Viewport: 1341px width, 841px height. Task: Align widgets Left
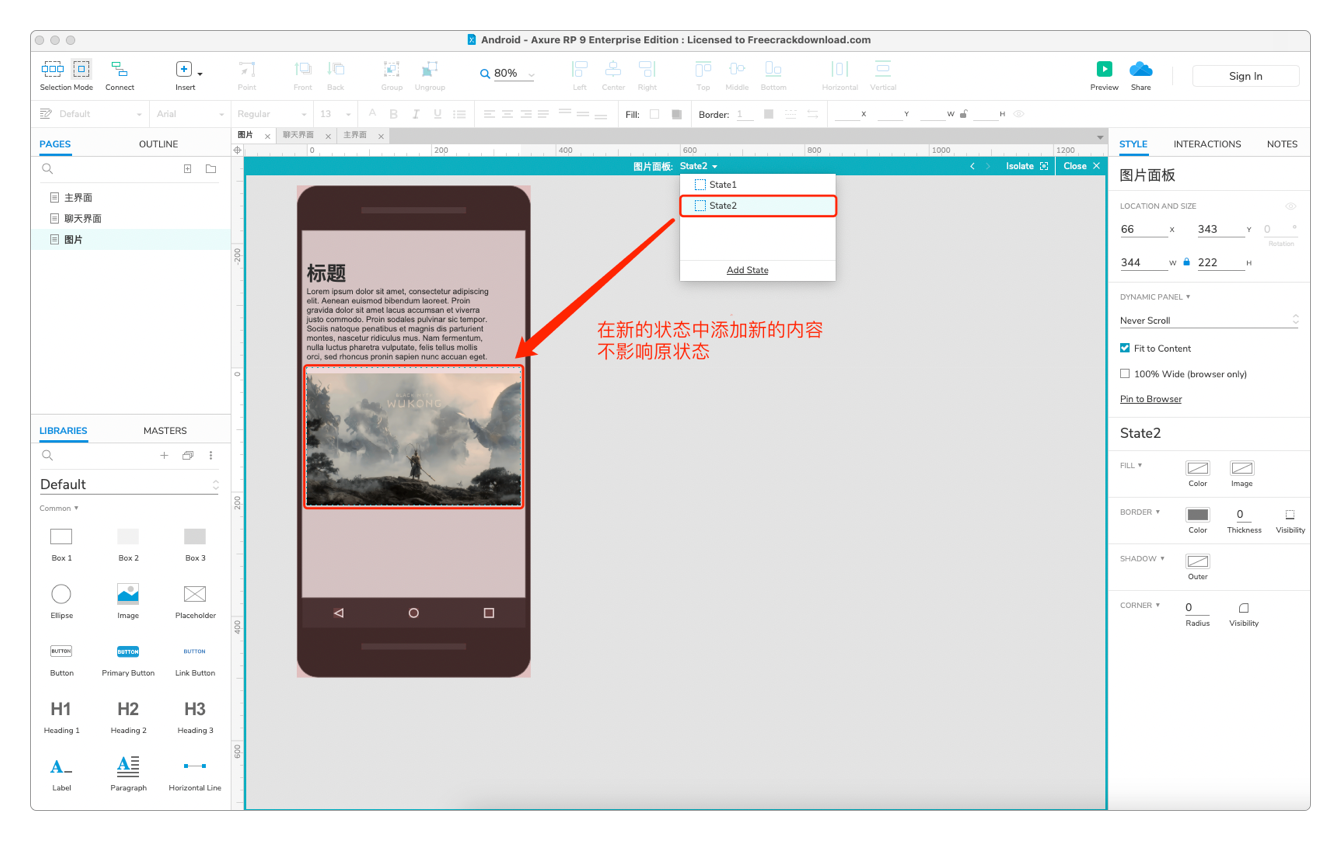579,69
